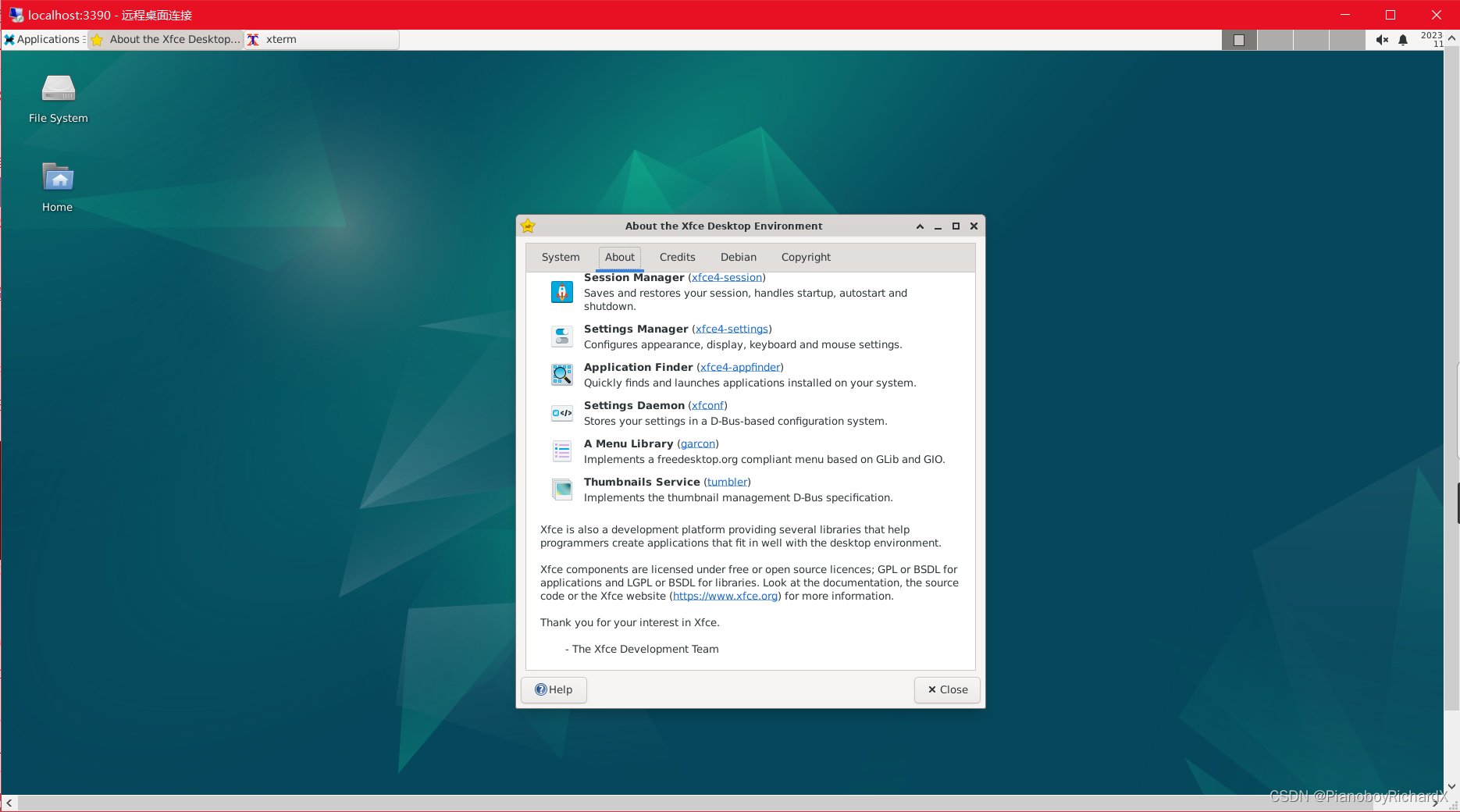Click the panel clock showing 2023
Screen dimensions: 1460x812
point(1432,40)
